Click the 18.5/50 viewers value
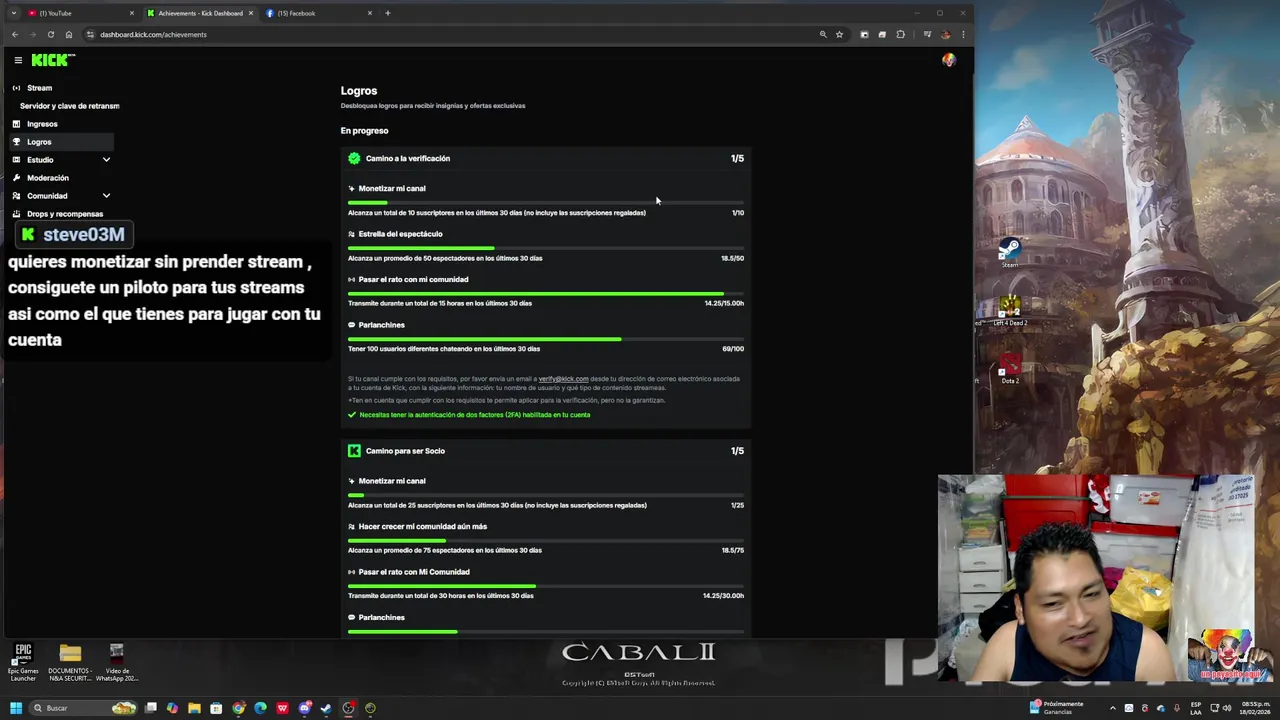 (x=732, y=258)
